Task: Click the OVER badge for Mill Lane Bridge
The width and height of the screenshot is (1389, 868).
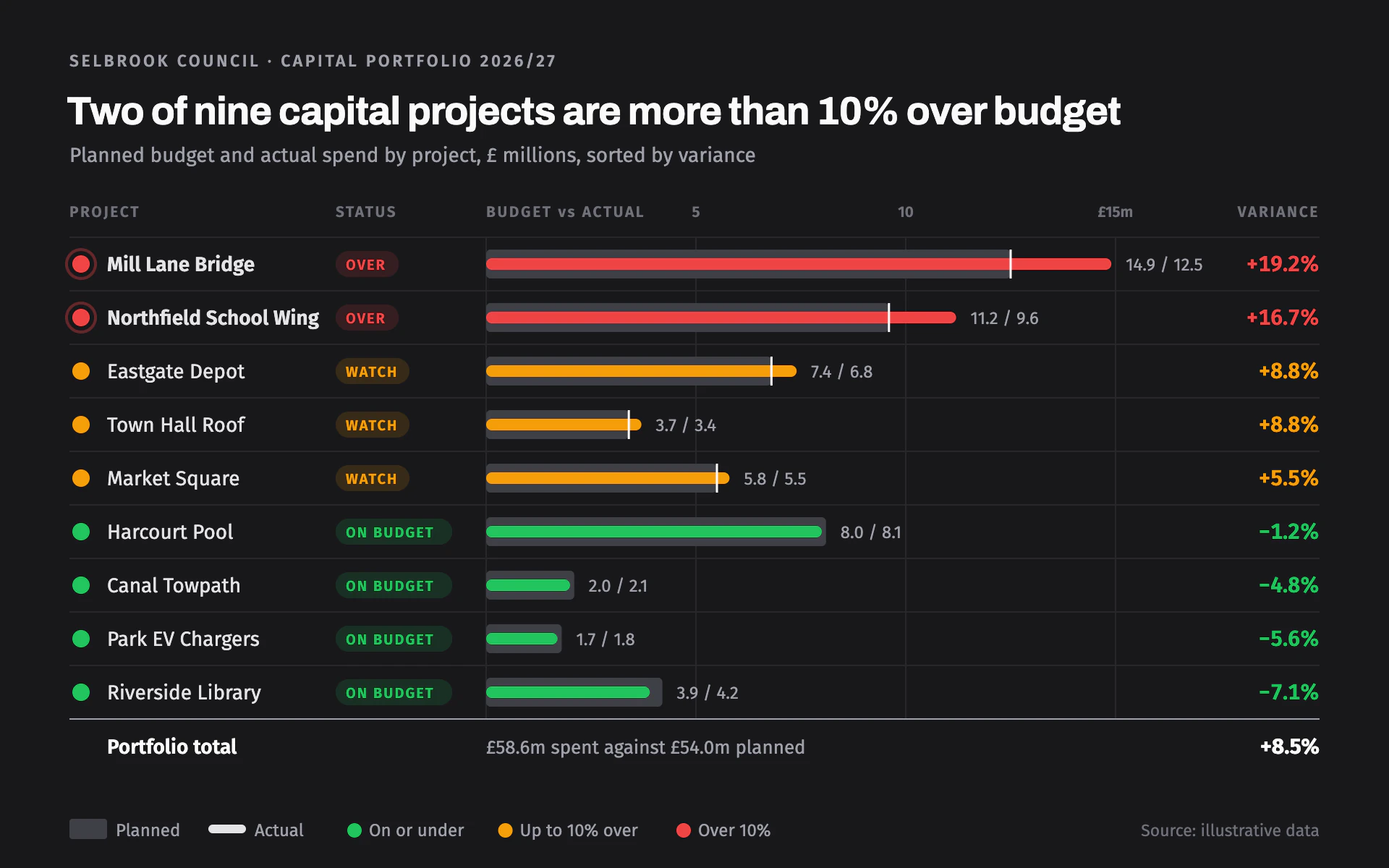Action: pyautogui.click(x=366, y=265)
